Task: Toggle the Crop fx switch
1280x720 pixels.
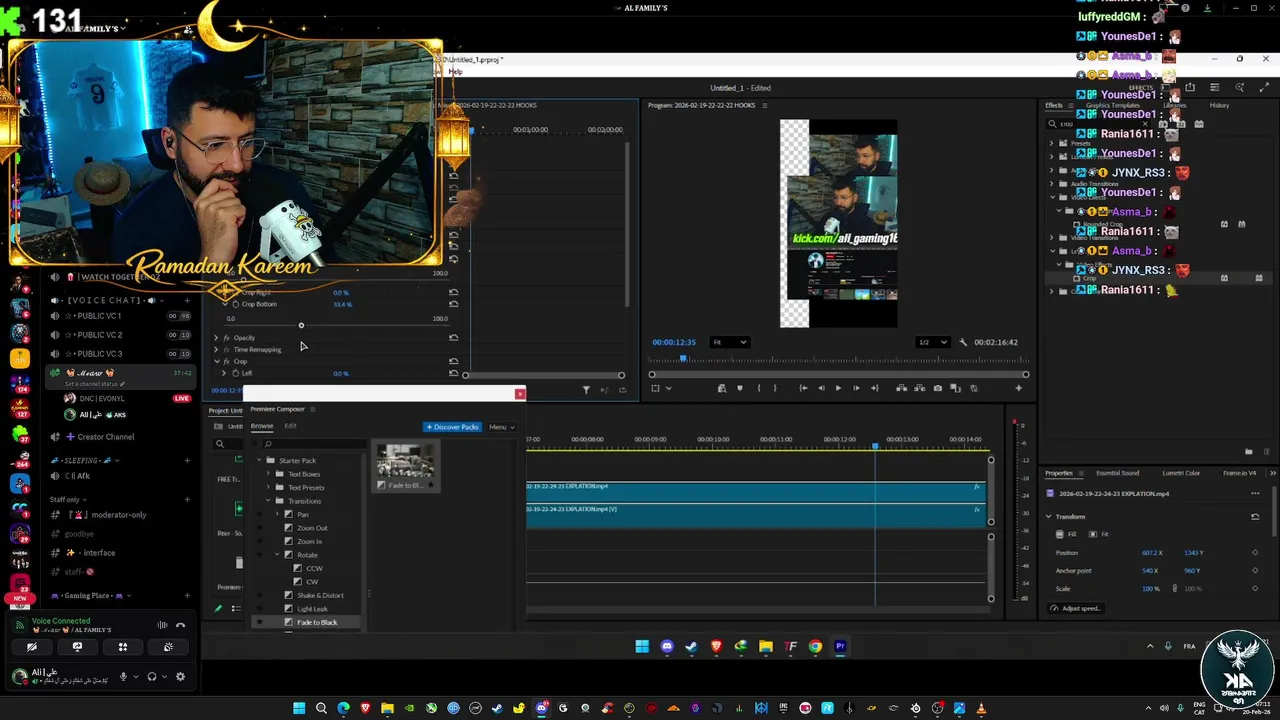Action: point(227,361)
